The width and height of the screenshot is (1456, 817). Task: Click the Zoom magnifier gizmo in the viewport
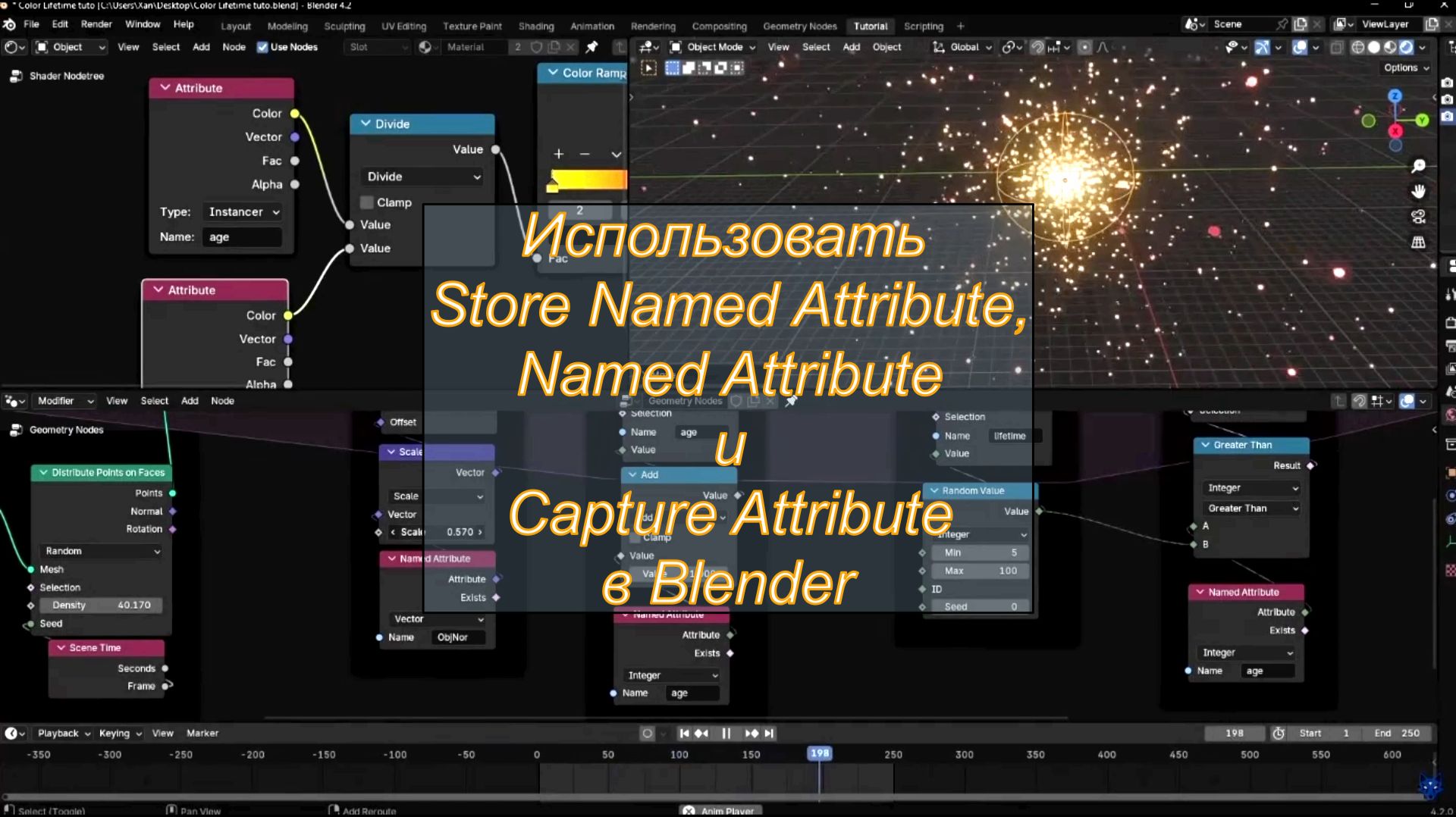[x=1419, y=166]
